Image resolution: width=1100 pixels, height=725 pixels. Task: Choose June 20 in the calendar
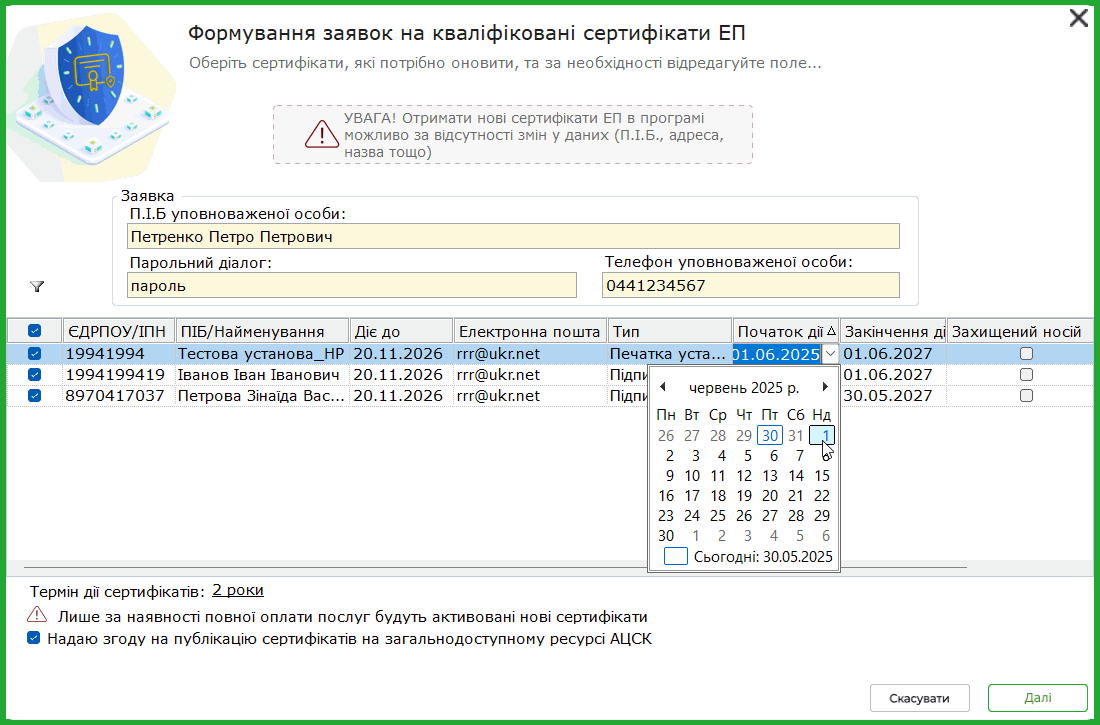(770, 496)
